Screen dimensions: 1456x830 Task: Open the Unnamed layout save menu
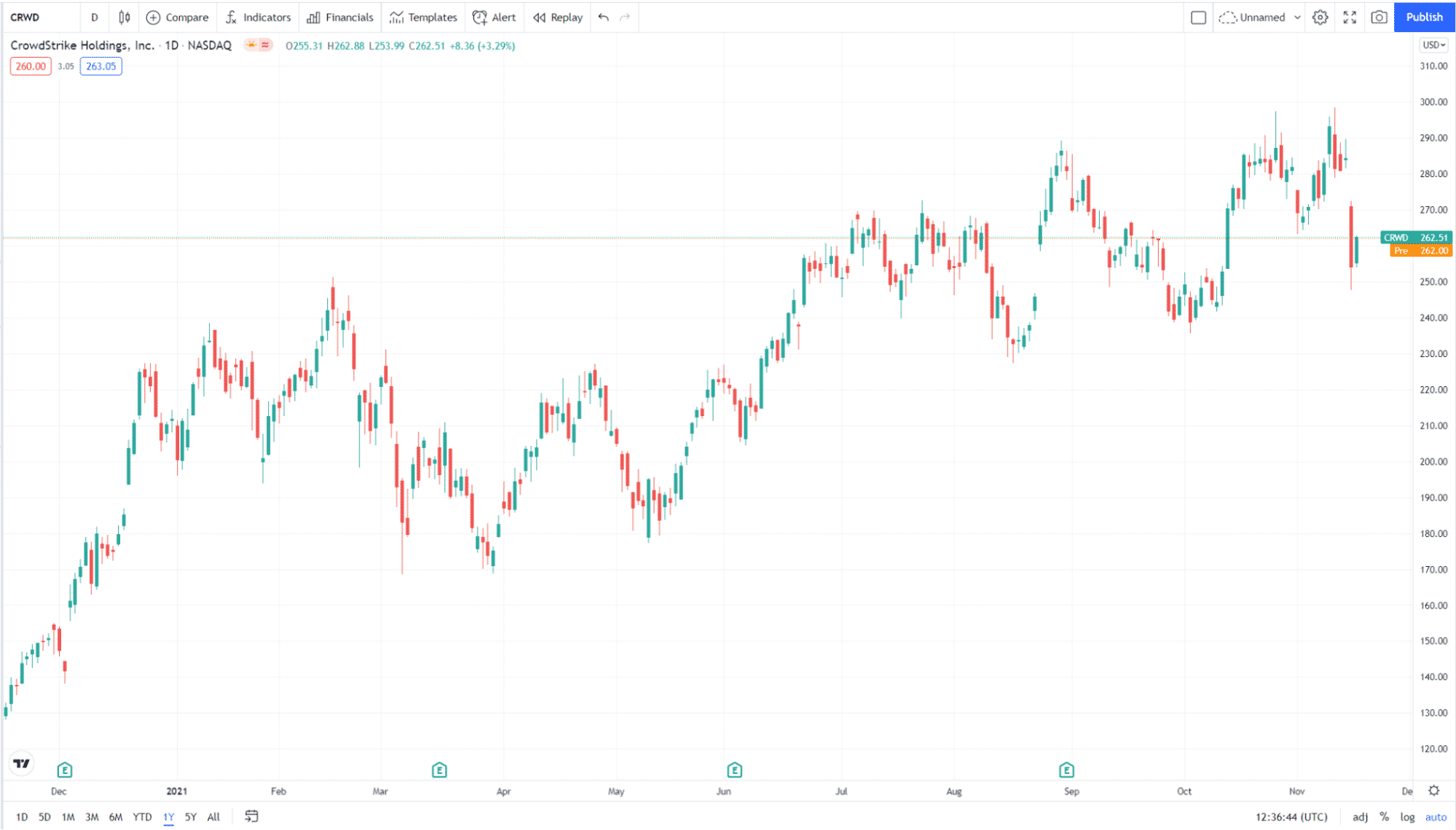[x=1253, y=17]
